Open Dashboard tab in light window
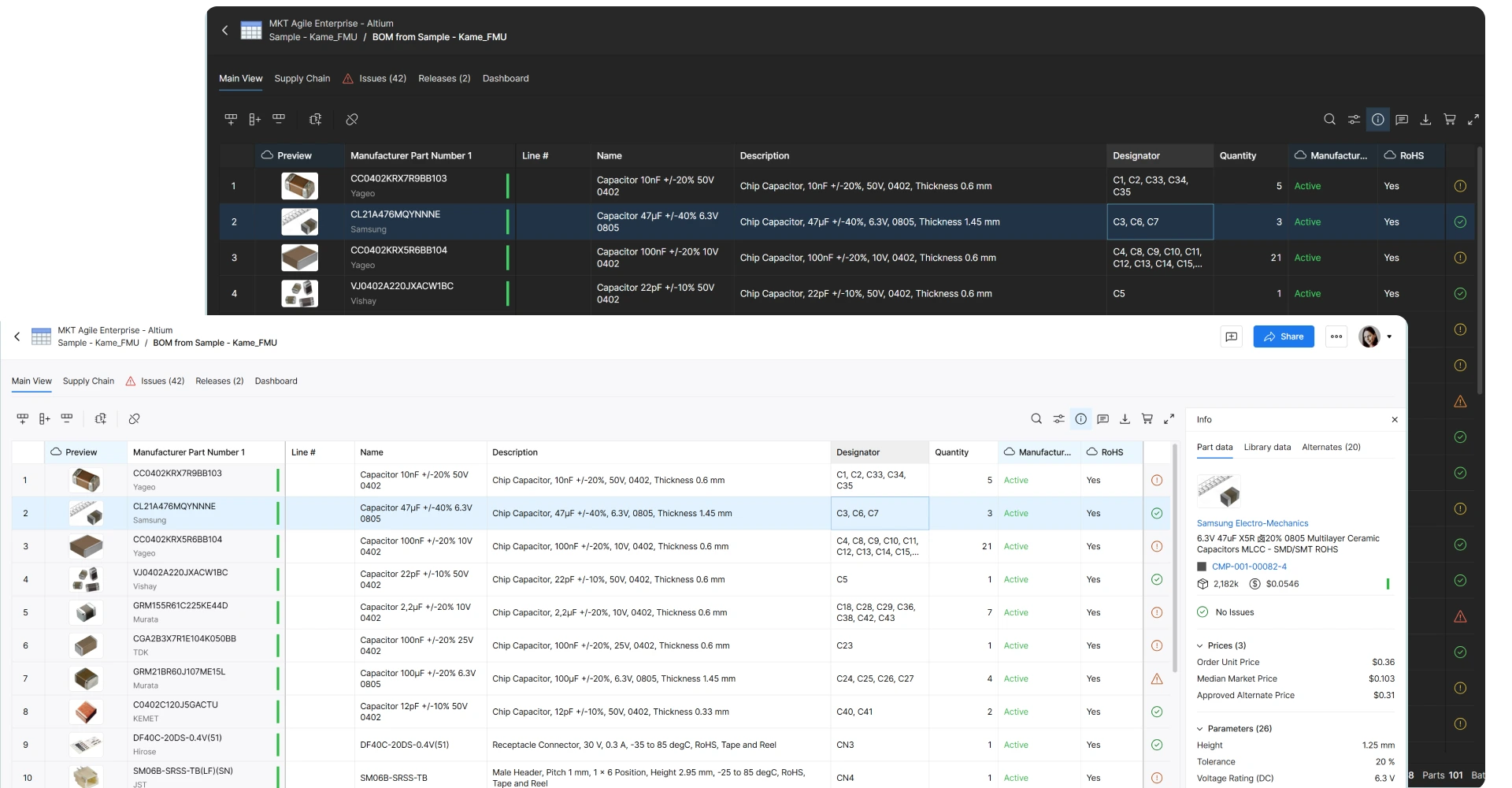The width and height of the screenshot is (1512, 788). [276, 381]
